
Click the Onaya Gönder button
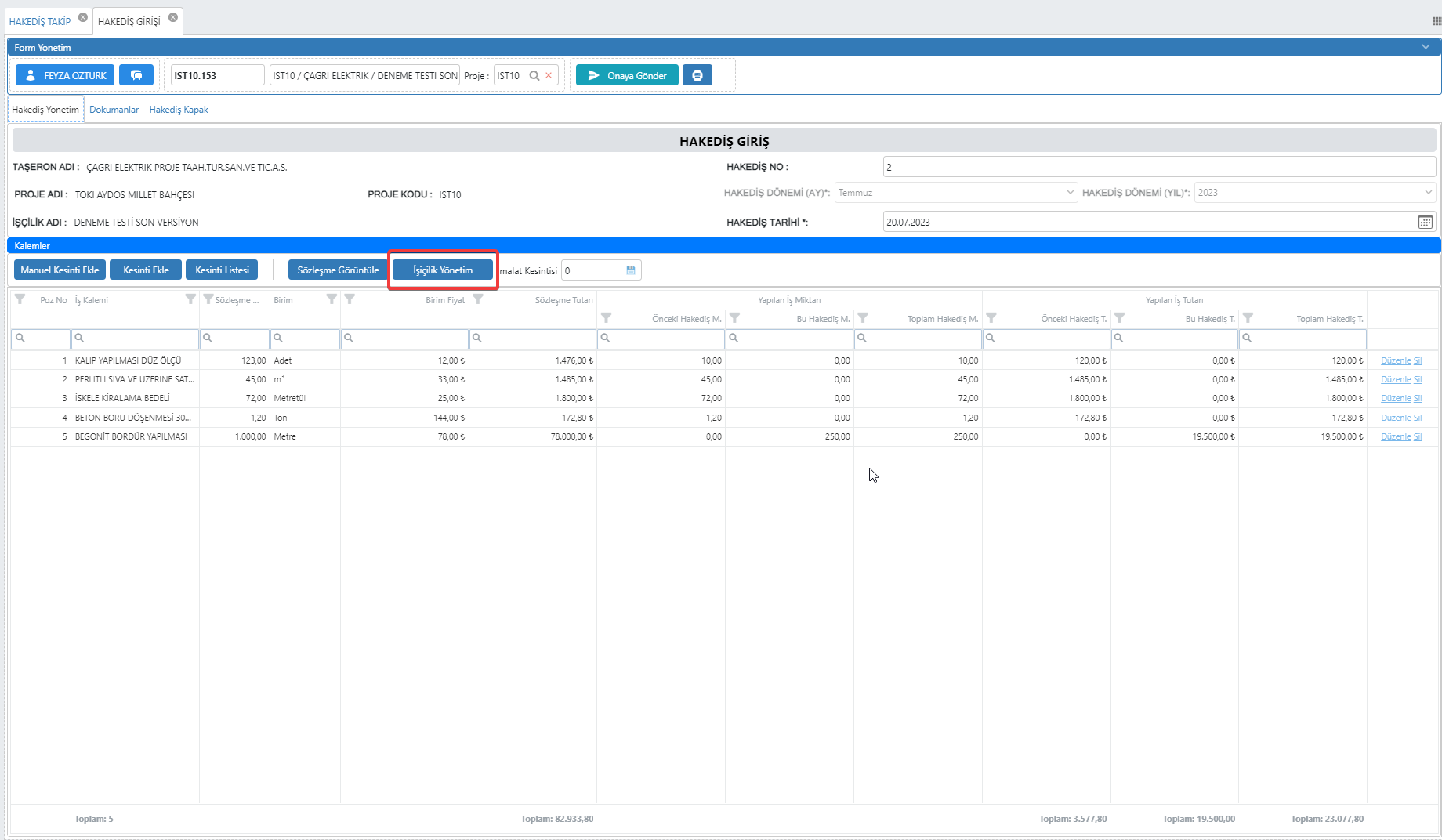(627, 75)
